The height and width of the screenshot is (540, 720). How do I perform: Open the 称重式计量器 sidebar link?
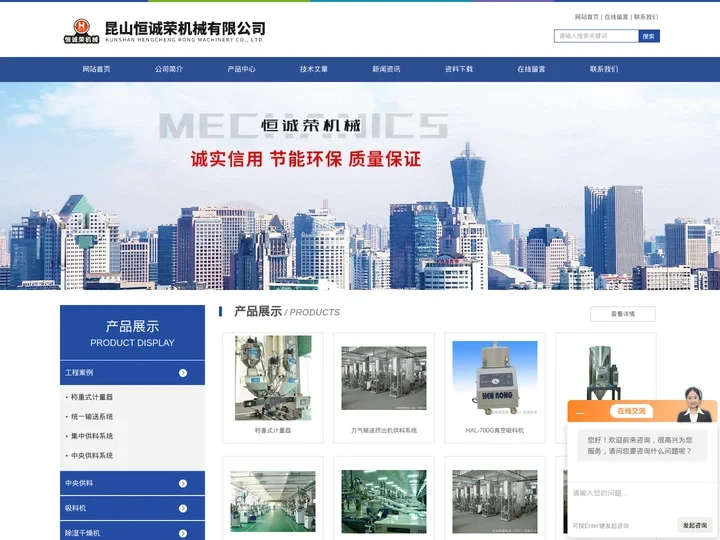(x=92, y=397)
